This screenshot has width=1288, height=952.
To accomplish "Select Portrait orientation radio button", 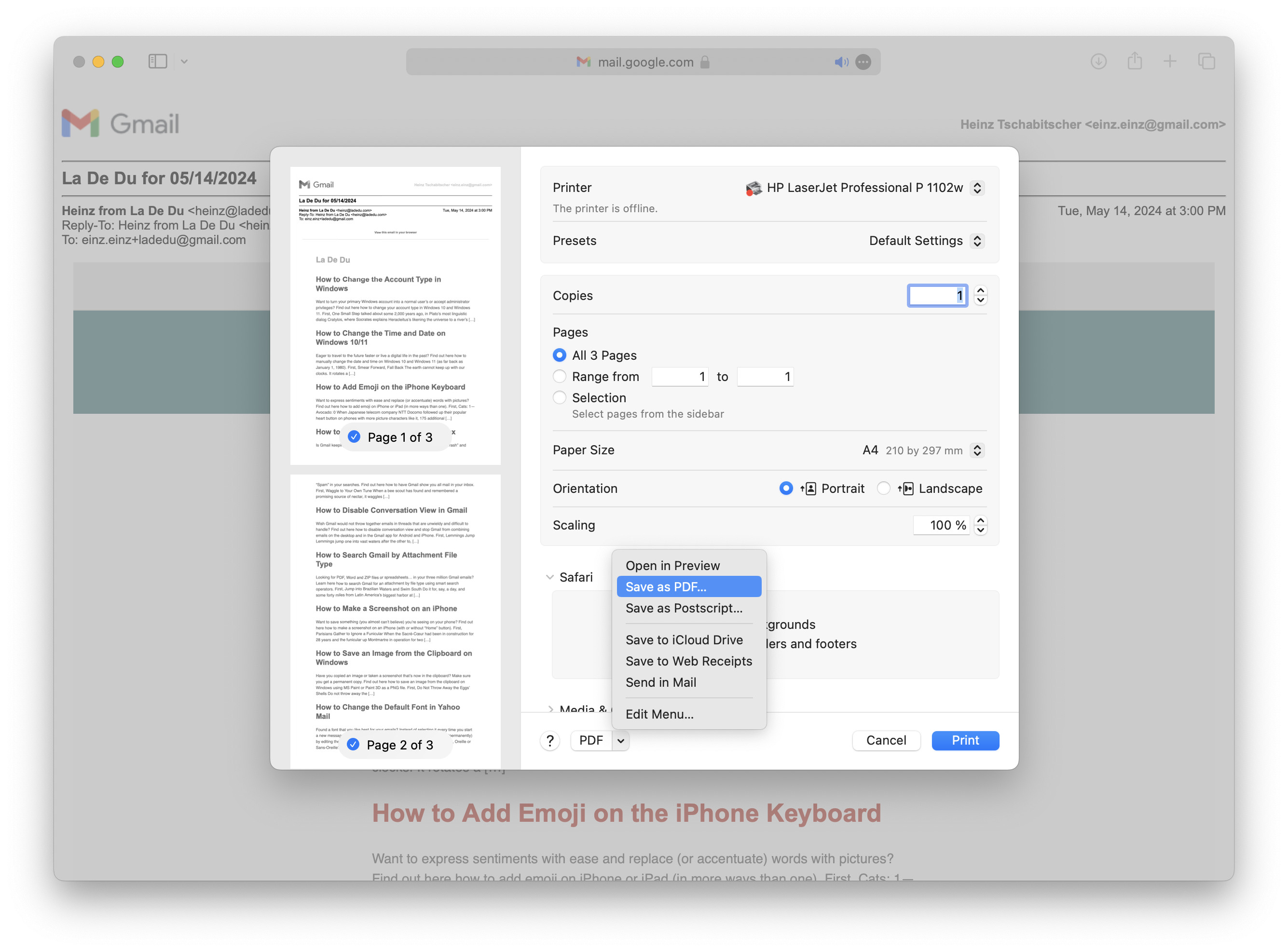I will pyautogui.click(x=785, y=488).
